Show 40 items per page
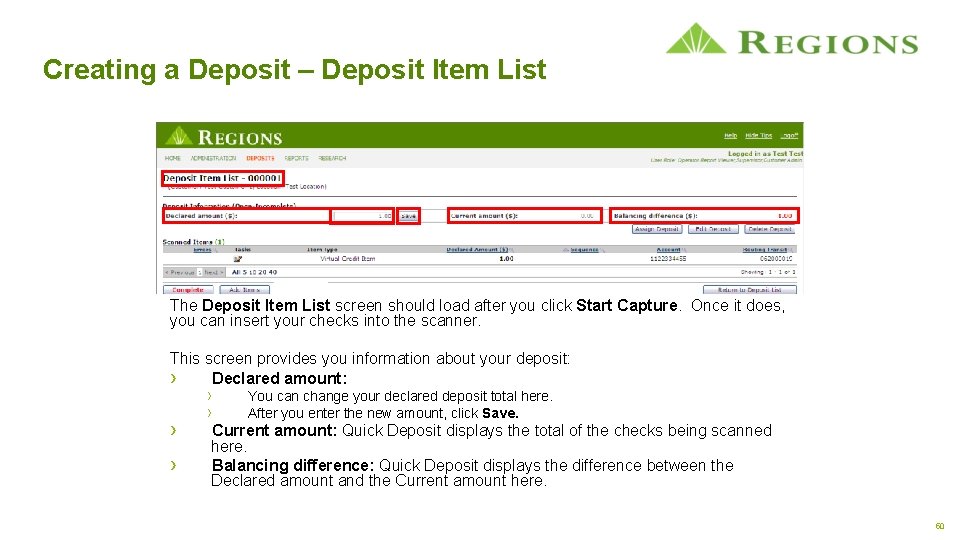The image size is (960, 540). (x=272, y=272)
